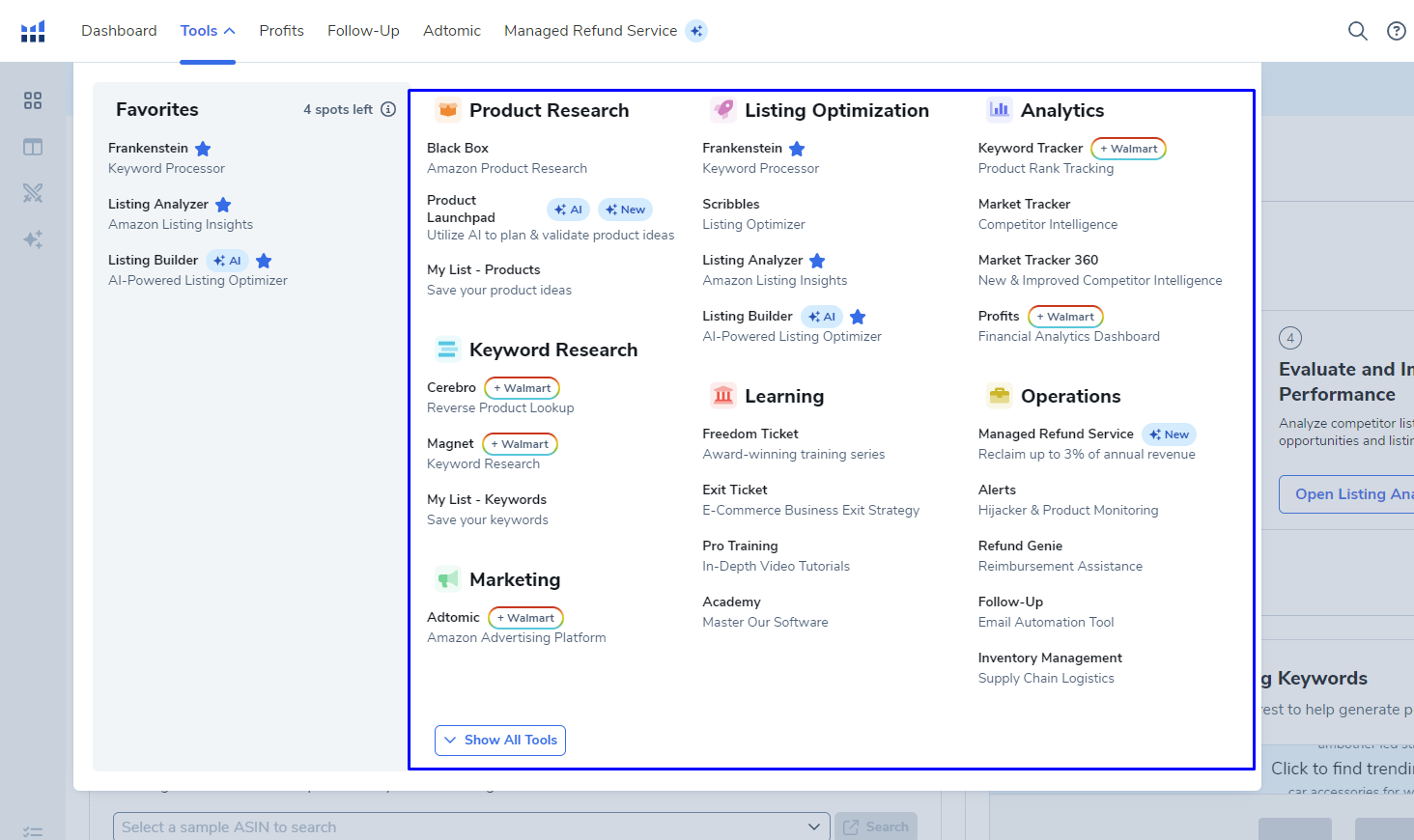
Task: Click the sidebar AI sparkle icon
Action: (33, 239)
